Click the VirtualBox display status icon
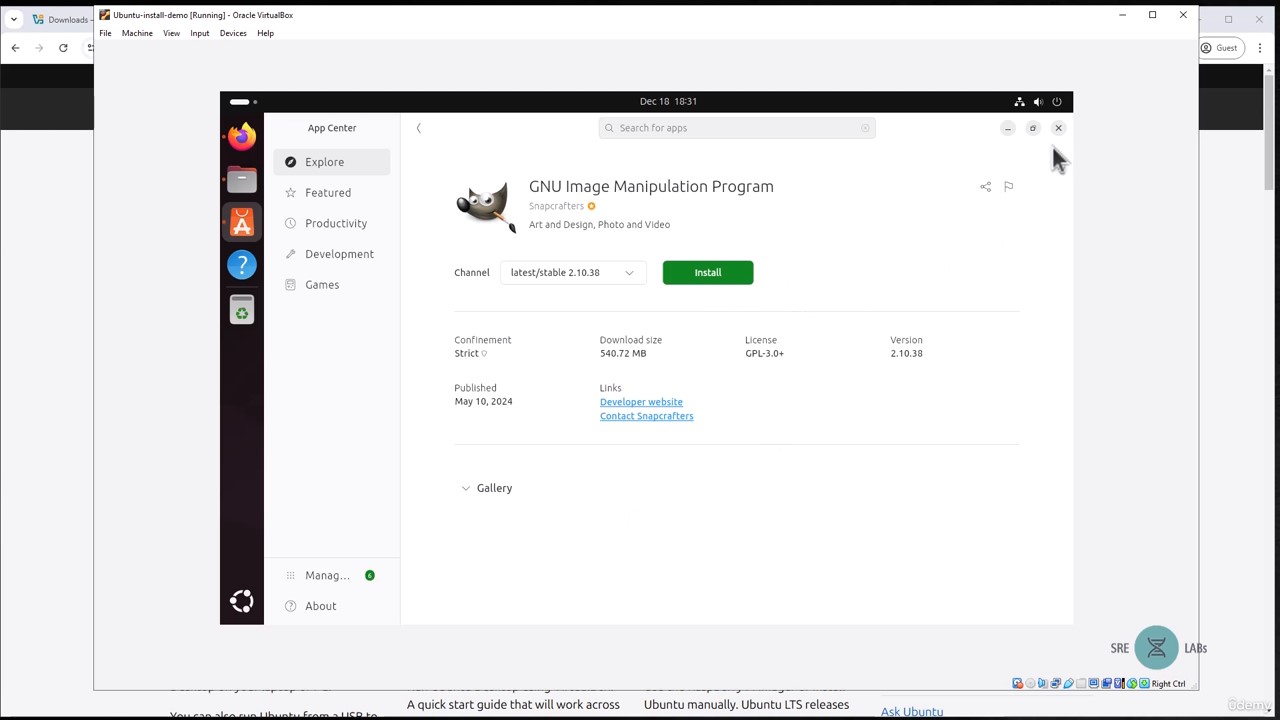This screenshot has height=720, width=1280. 1093,683
